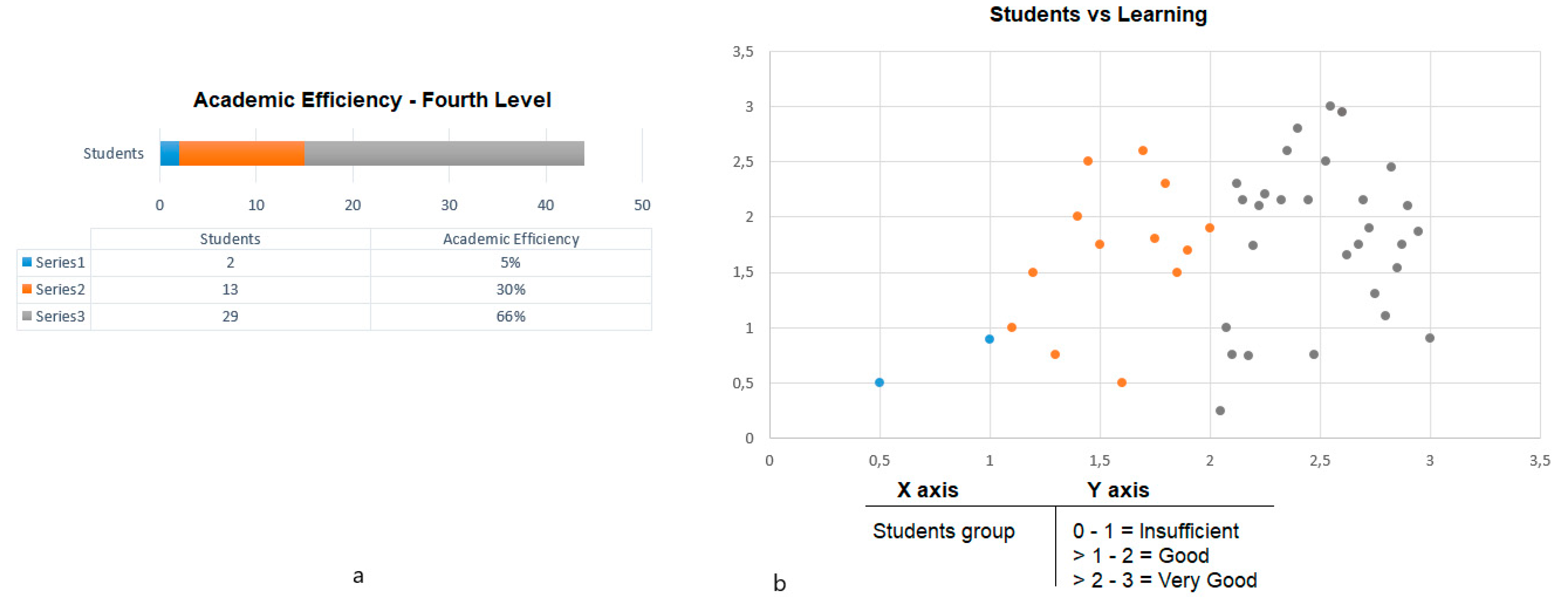Viewport: 1568px width, 601px height.
Task: Click the gray Series3 legend swatch
Action: click(x=27, y=315)
